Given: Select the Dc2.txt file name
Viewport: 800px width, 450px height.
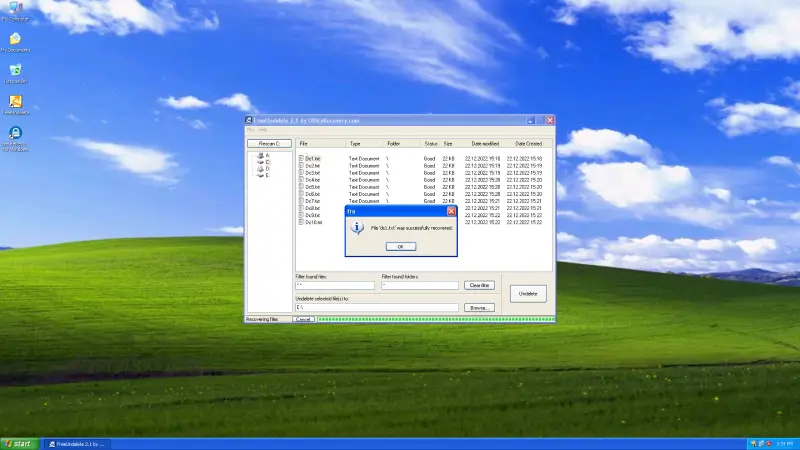Looking at the screenshot, I should click(x=313, y=166).
